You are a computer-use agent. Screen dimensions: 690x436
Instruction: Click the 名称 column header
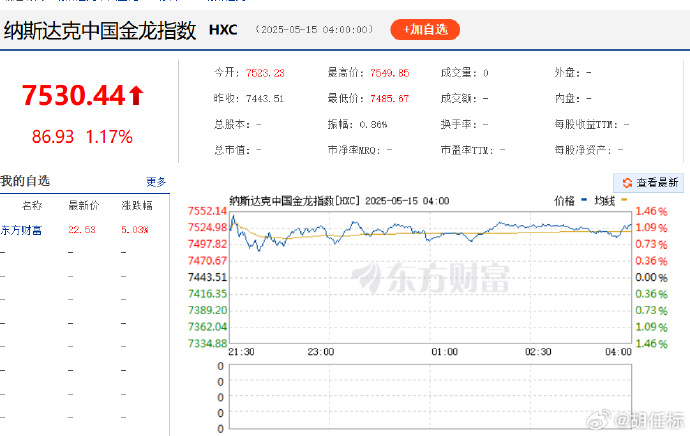point(31,206)
